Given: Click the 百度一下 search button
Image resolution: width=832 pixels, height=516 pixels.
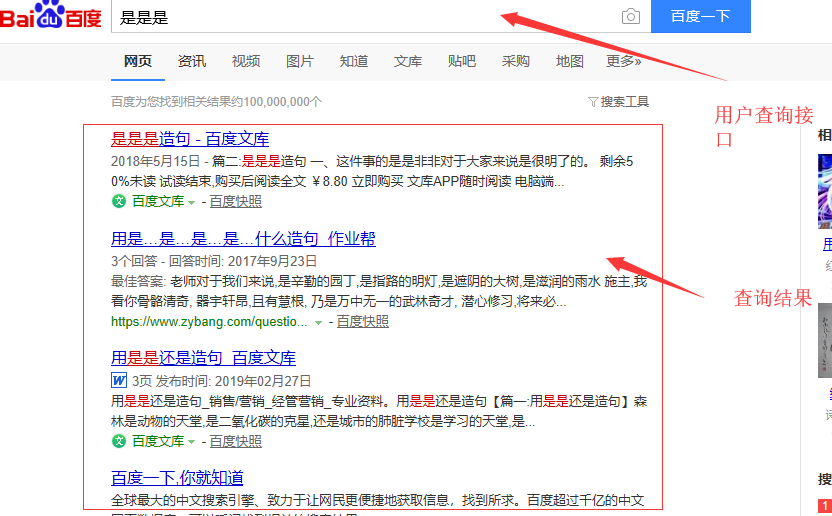Looking at the screenshot, I should click(700, 16).
